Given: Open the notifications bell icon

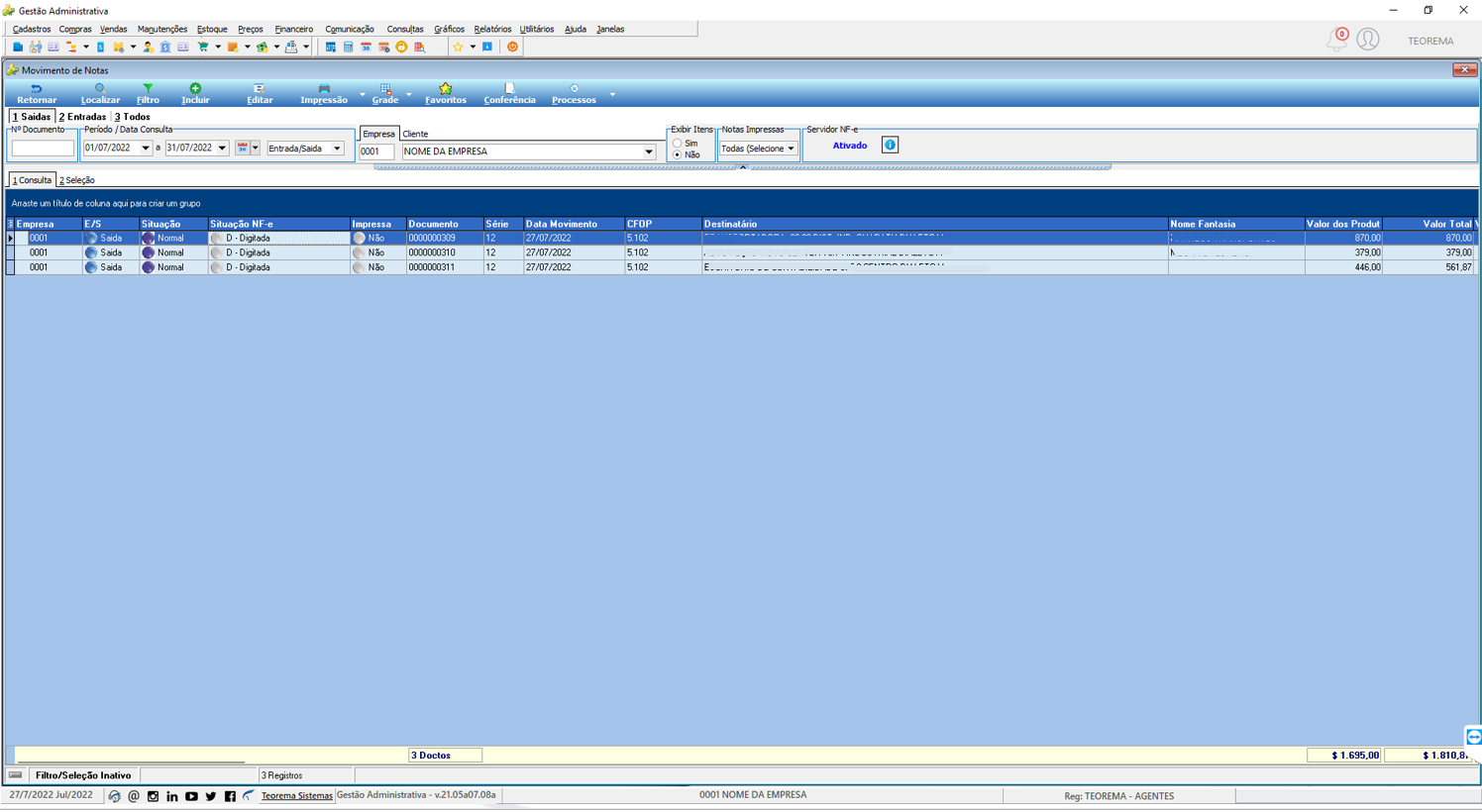Looking at the screenshot, I should point(1337,40).
